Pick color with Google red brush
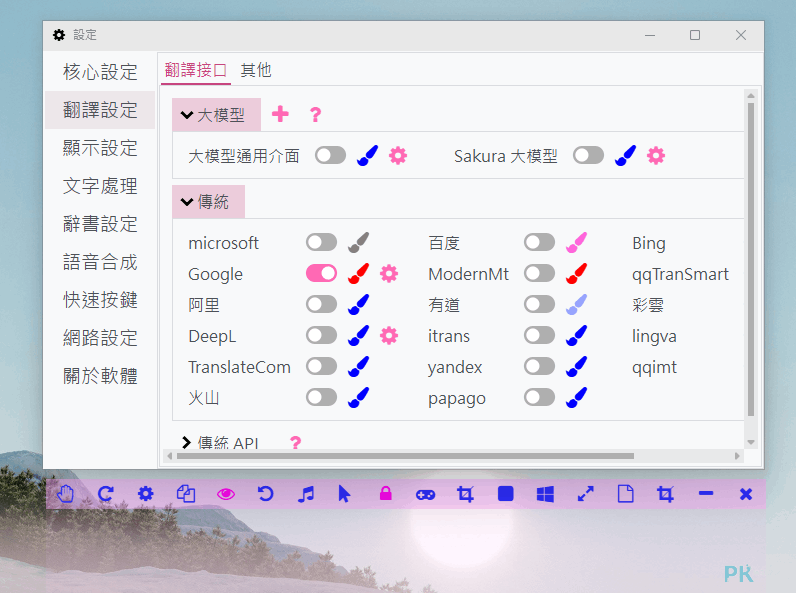The width and height of the screenshot is (796, 593). click(358, 273)
